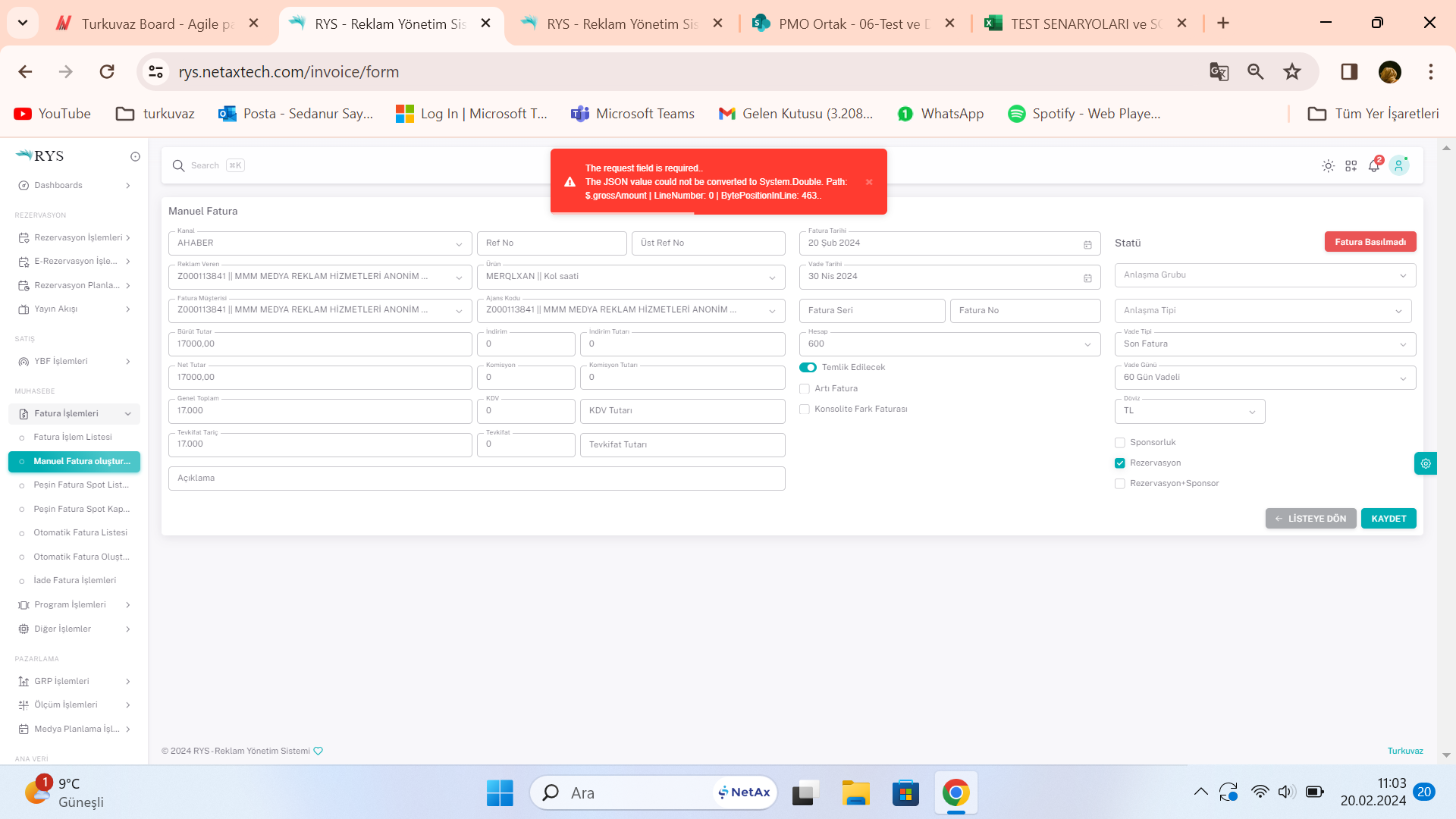Expand the Anlaşma Grubu dropdown
This screenshot has width=1456, height=819.
point(1265,275)
